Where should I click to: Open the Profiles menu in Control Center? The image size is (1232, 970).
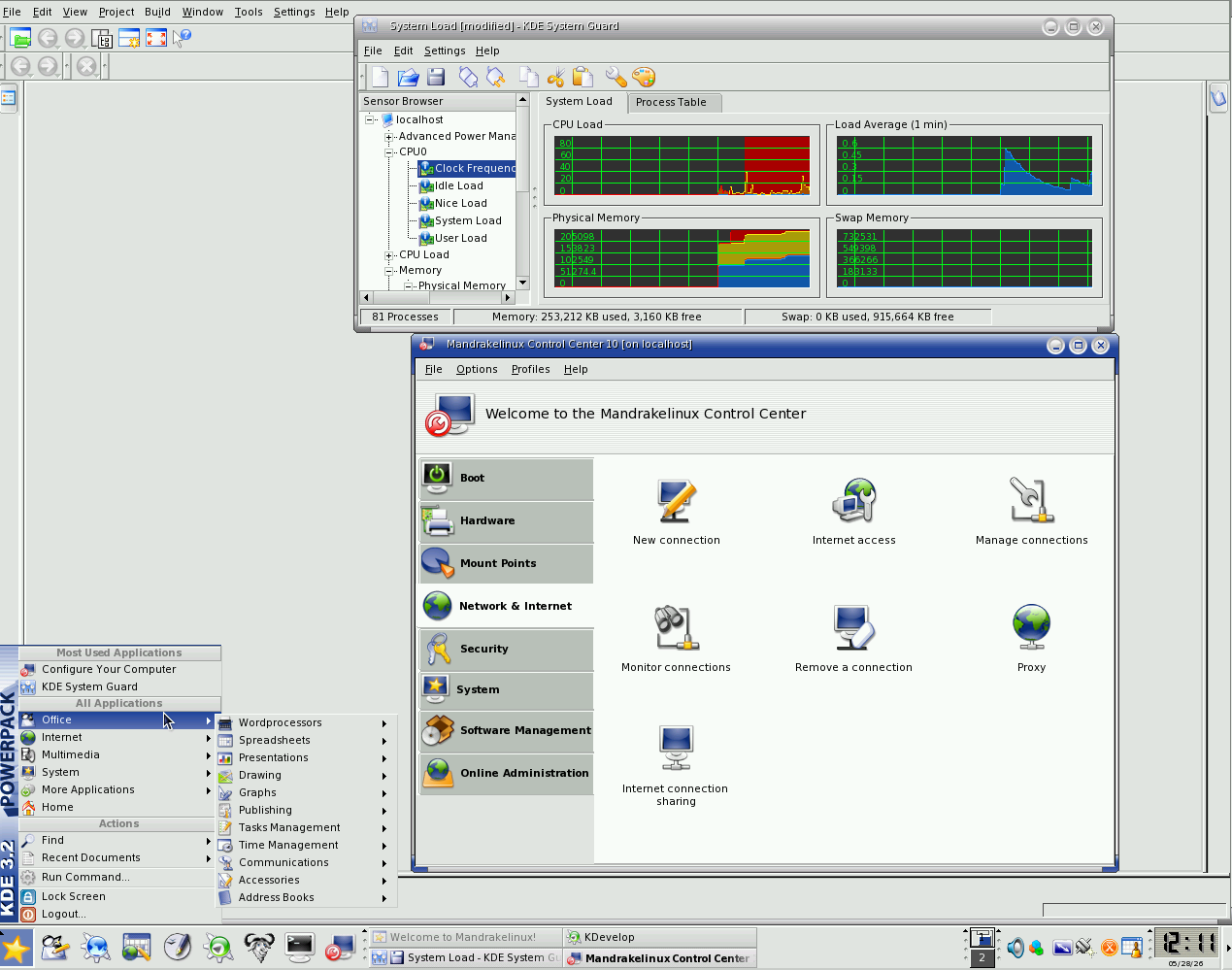(530, 369)
